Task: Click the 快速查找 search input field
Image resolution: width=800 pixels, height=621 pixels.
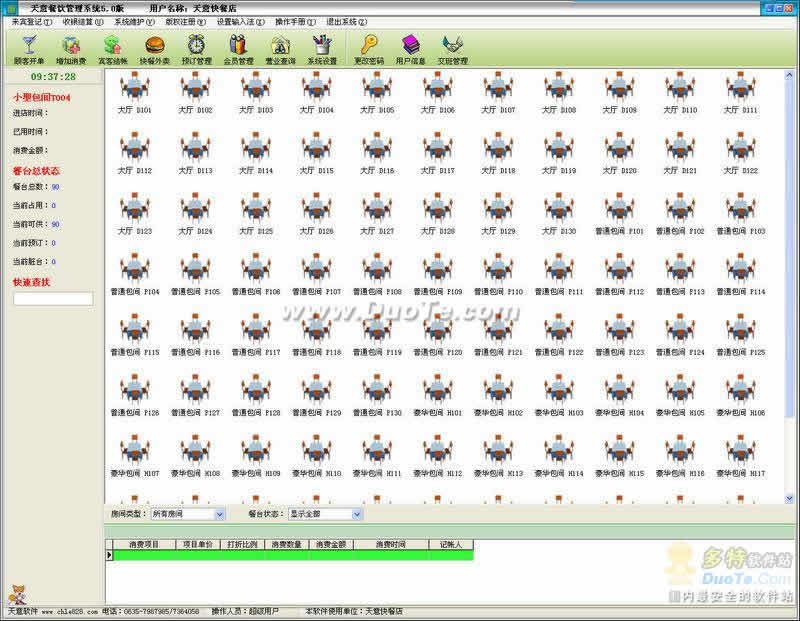Action: [x=53, y=299]
